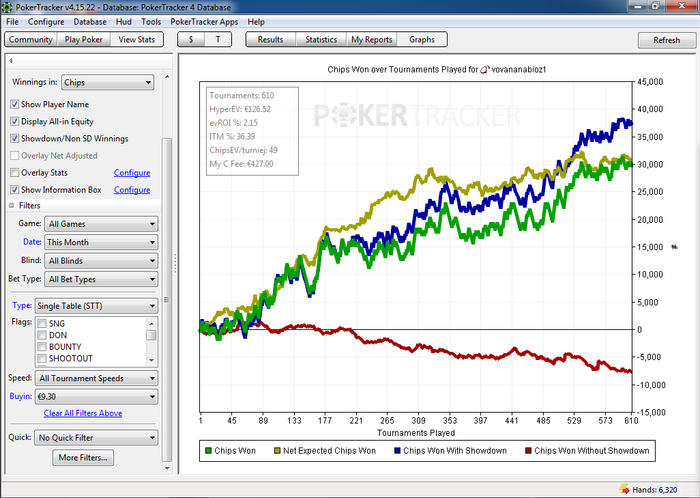
Task: Click the Refresh button
Action: pyautogui.click(x=667, y=40)
